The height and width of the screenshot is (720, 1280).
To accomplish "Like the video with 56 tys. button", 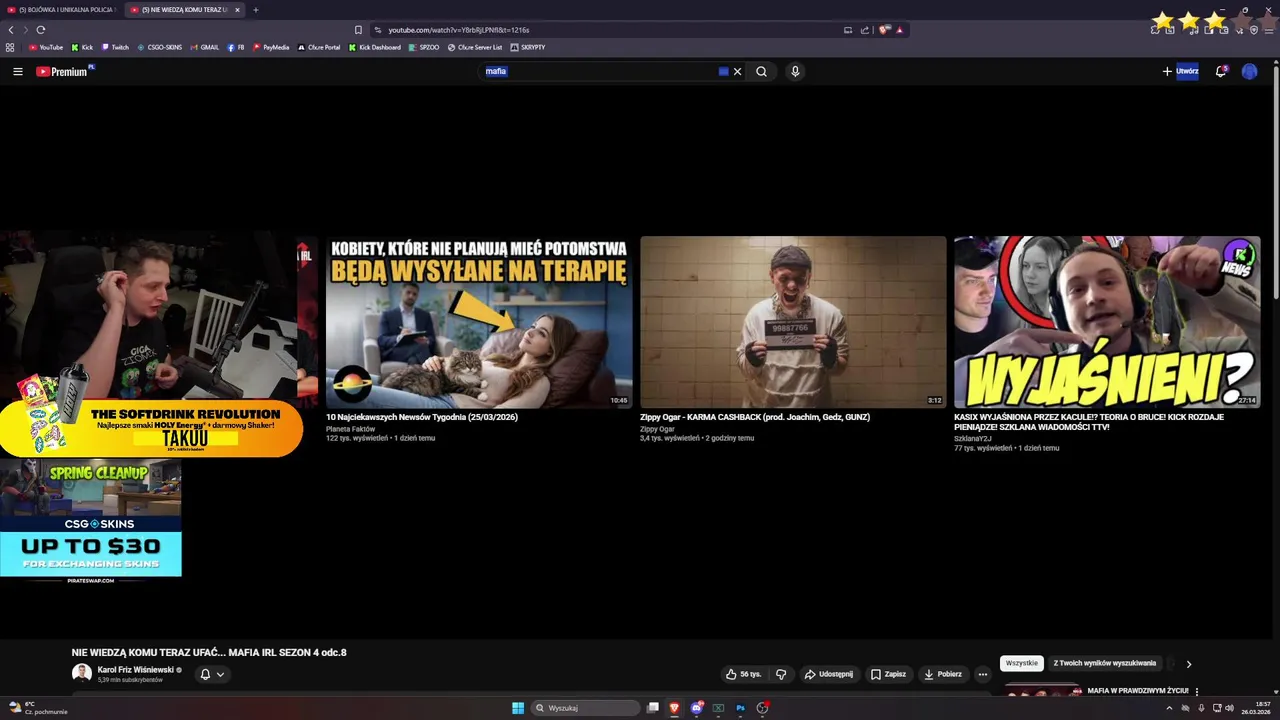I will click(743, 674).
